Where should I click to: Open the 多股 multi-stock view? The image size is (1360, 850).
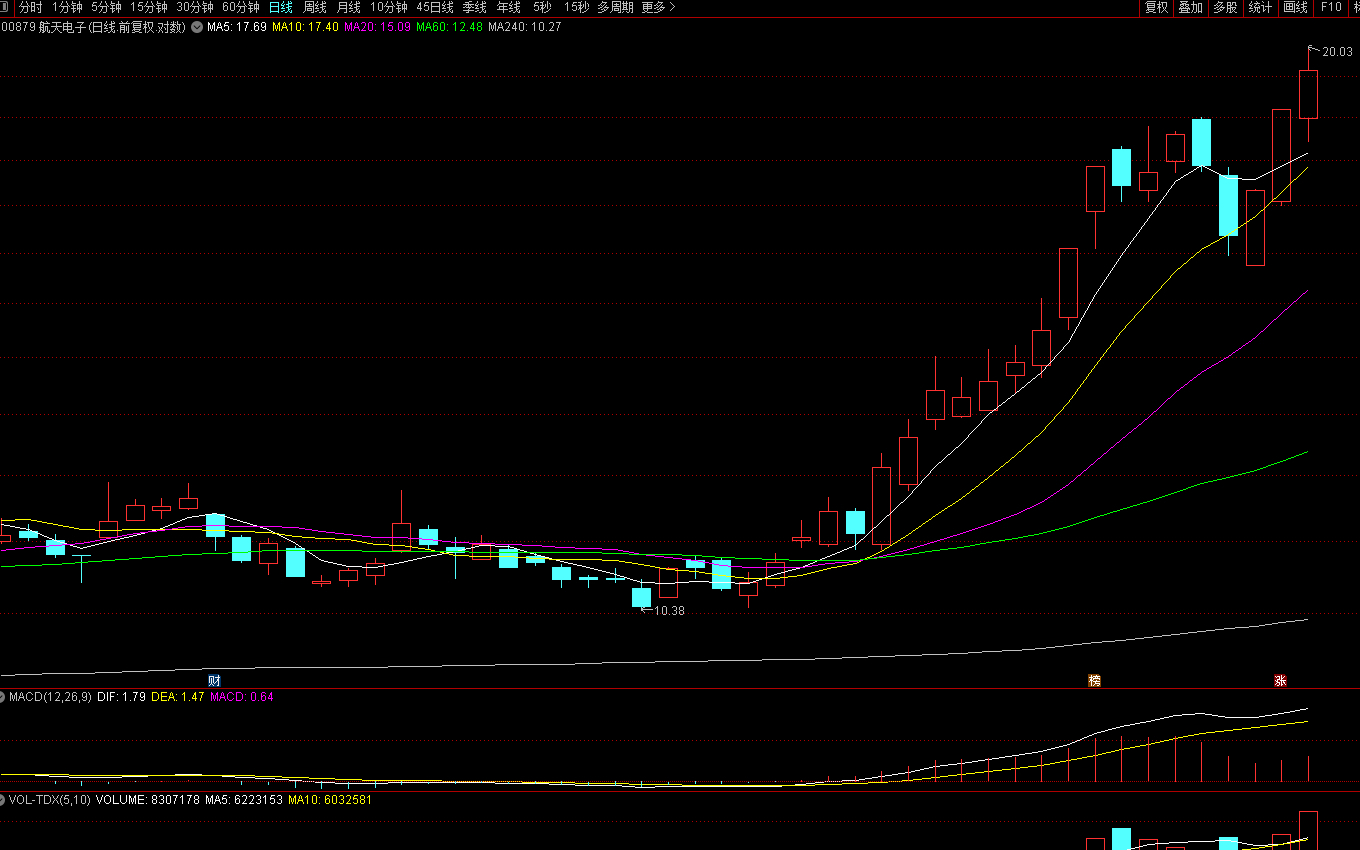[1225, 7]
